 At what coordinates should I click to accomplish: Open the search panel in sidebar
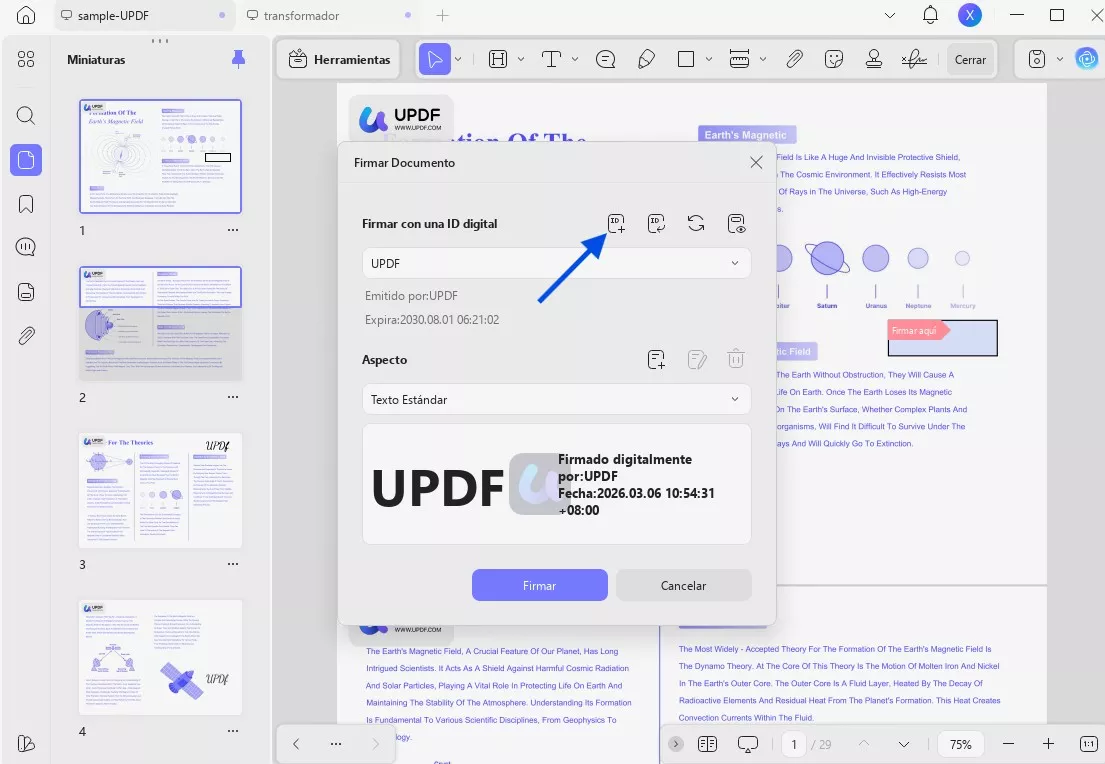coord(25,116)
